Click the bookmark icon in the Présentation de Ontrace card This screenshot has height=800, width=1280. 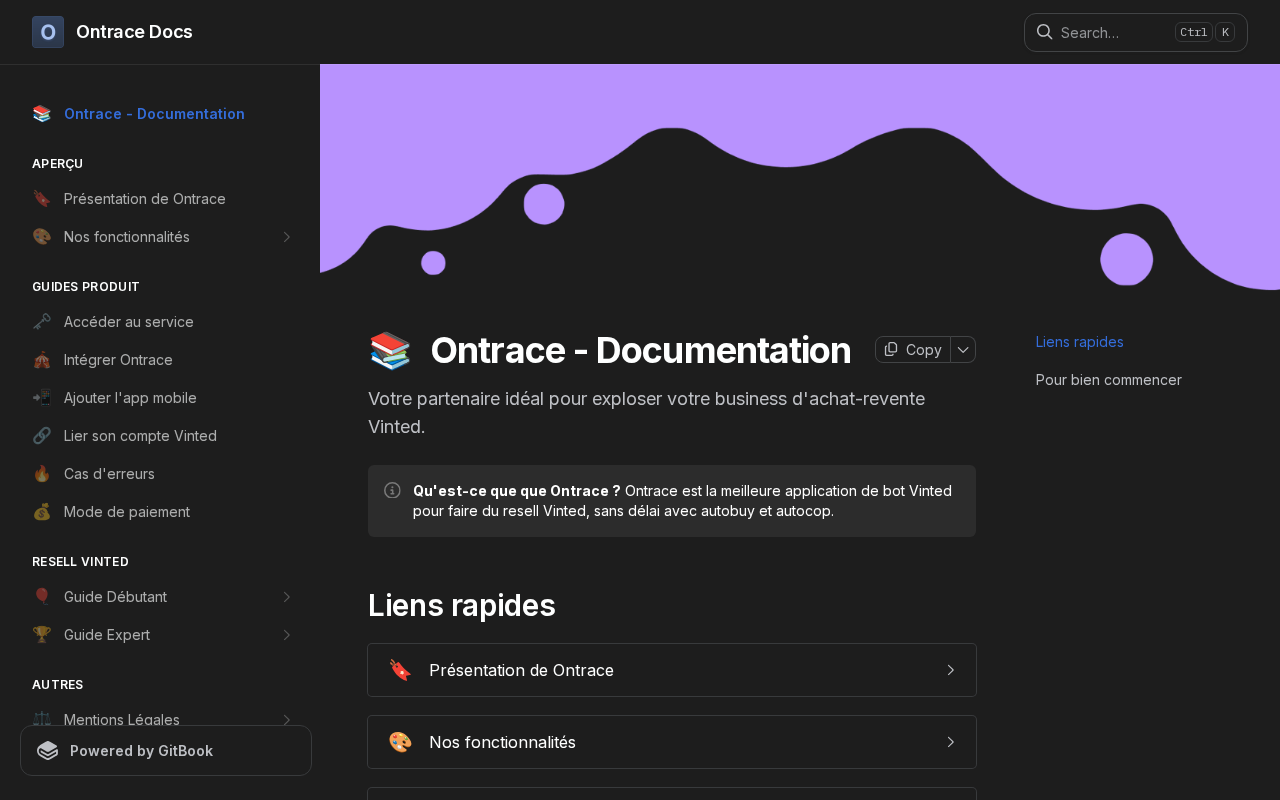(x=400, y=670)
